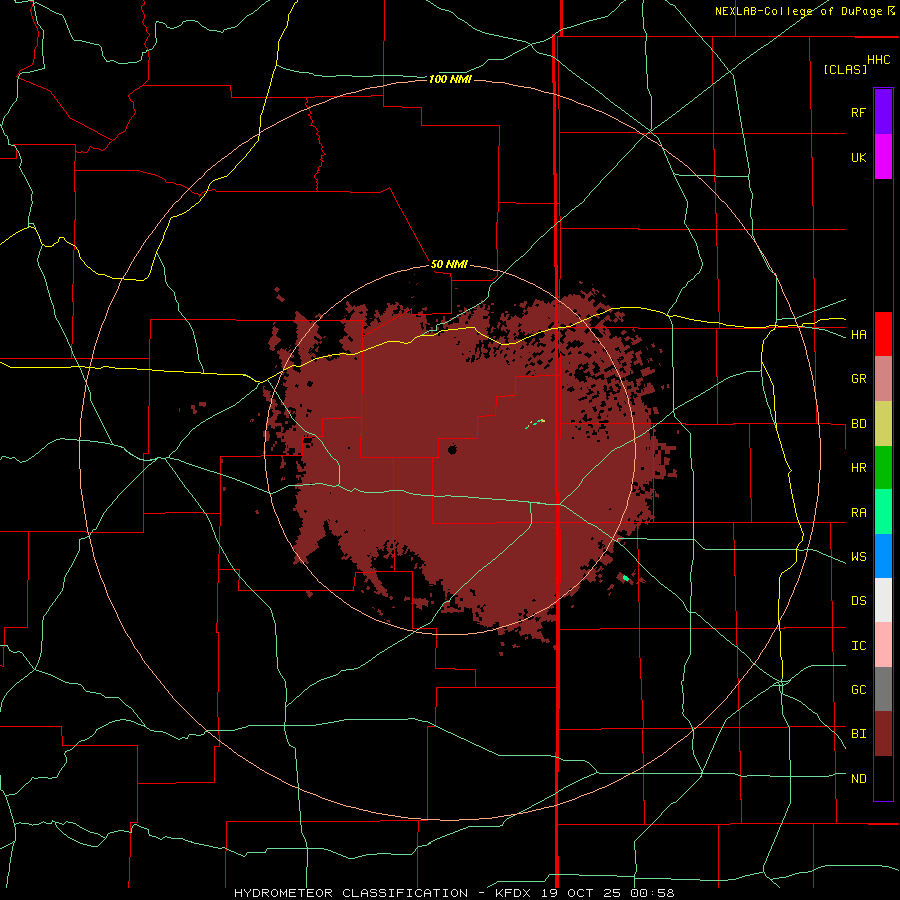900x900 pixels.
Task: Click the [CLAS] unit label
Action: click(x=845, y=69)
